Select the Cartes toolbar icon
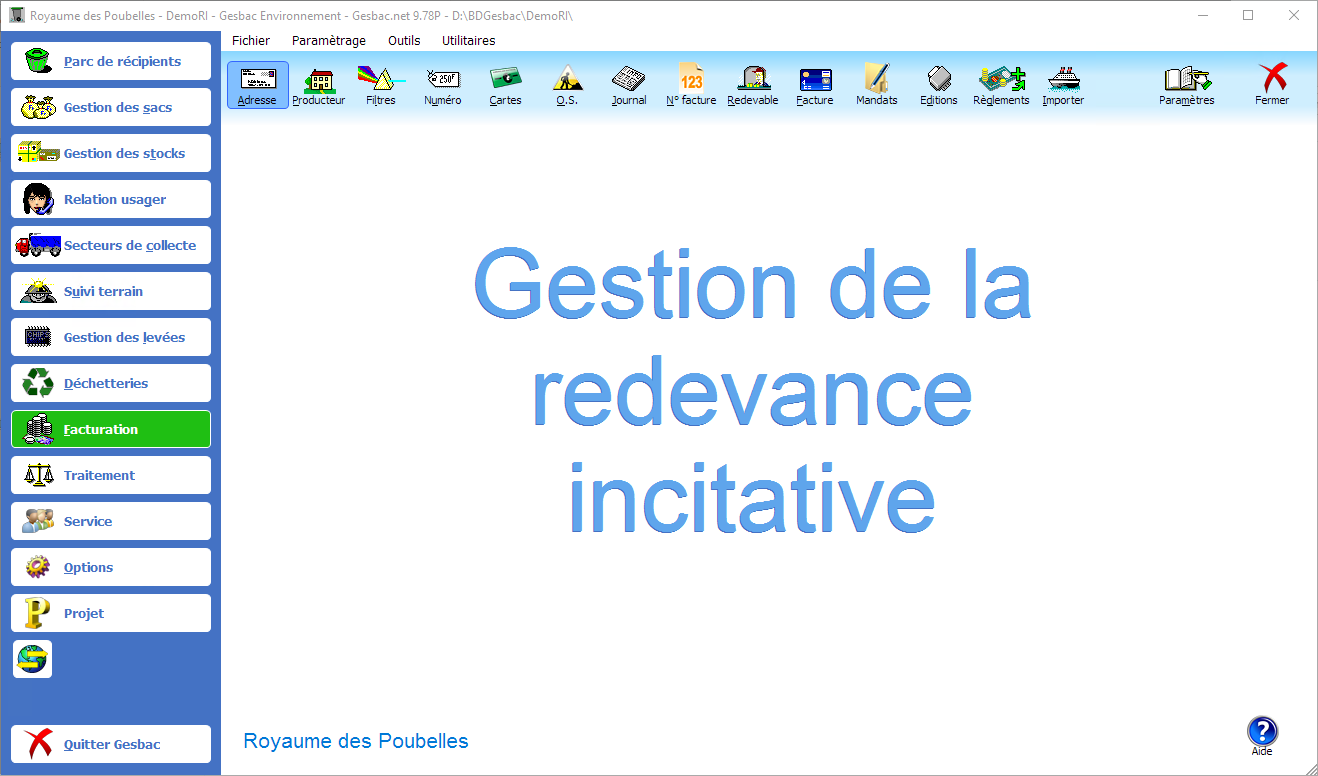 (505, 85)
